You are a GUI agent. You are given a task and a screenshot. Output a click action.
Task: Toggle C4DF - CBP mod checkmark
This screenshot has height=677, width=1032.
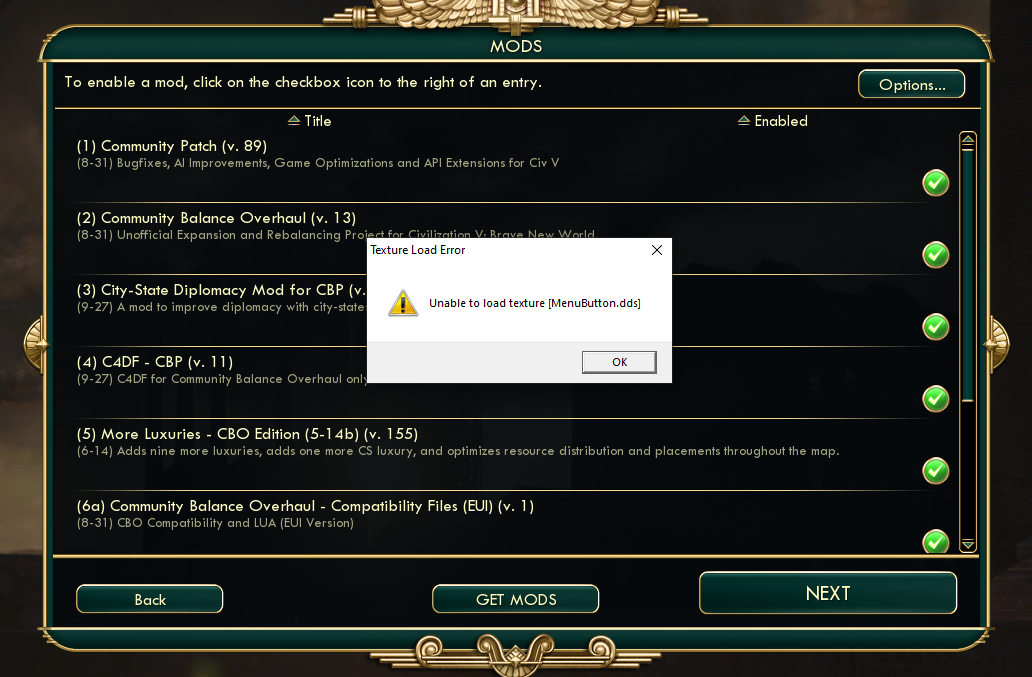point(935,399)
